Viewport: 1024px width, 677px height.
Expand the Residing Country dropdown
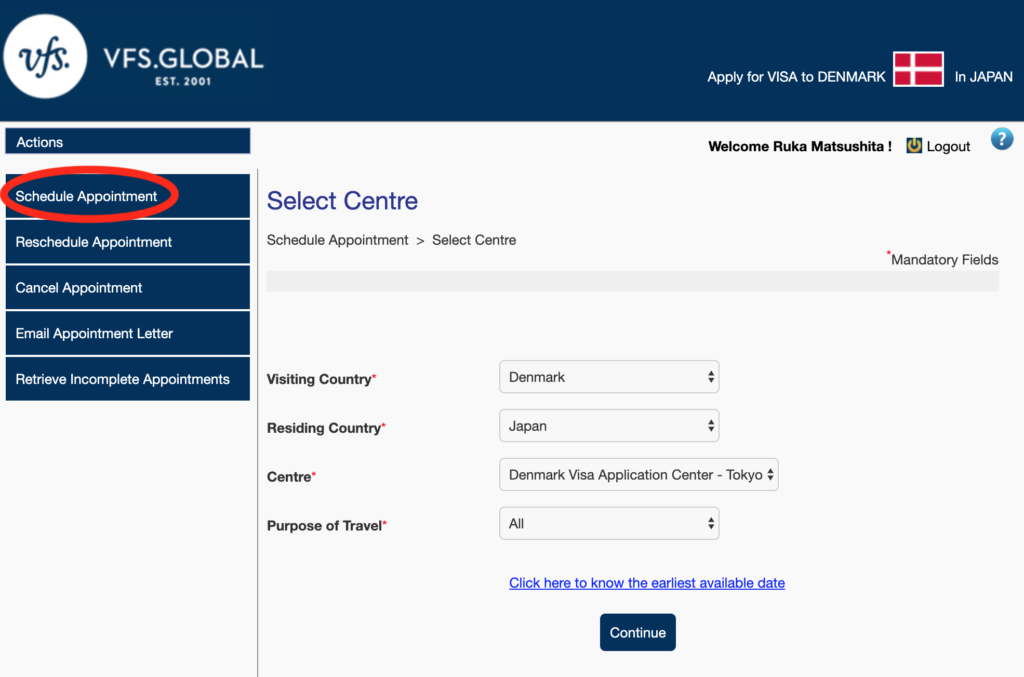coord(609,426)
